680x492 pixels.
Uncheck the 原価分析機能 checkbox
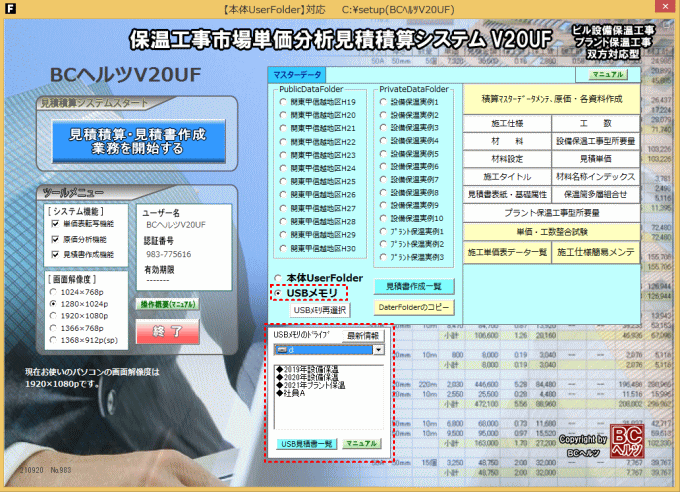[x=53, y=239]
